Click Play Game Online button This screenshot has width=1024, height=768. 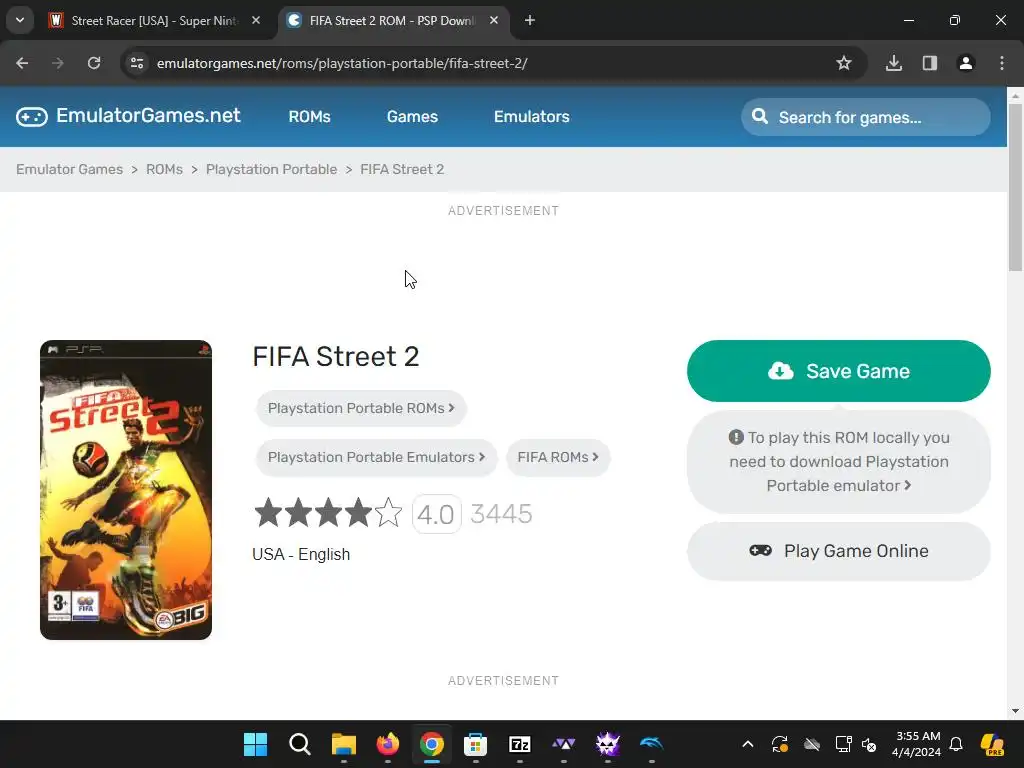click(839, 551)
